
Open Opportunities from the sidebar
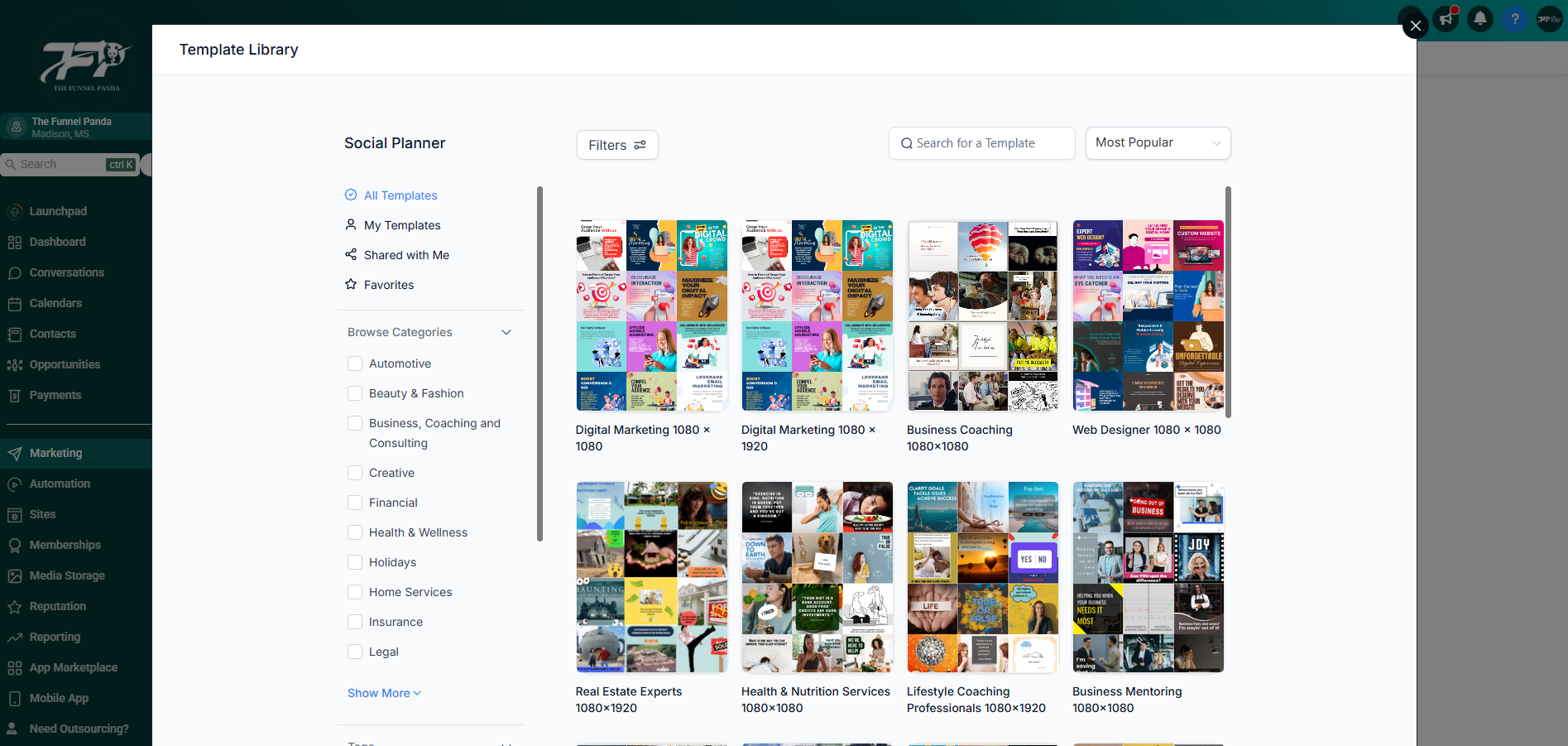click(x=65, y=364)
